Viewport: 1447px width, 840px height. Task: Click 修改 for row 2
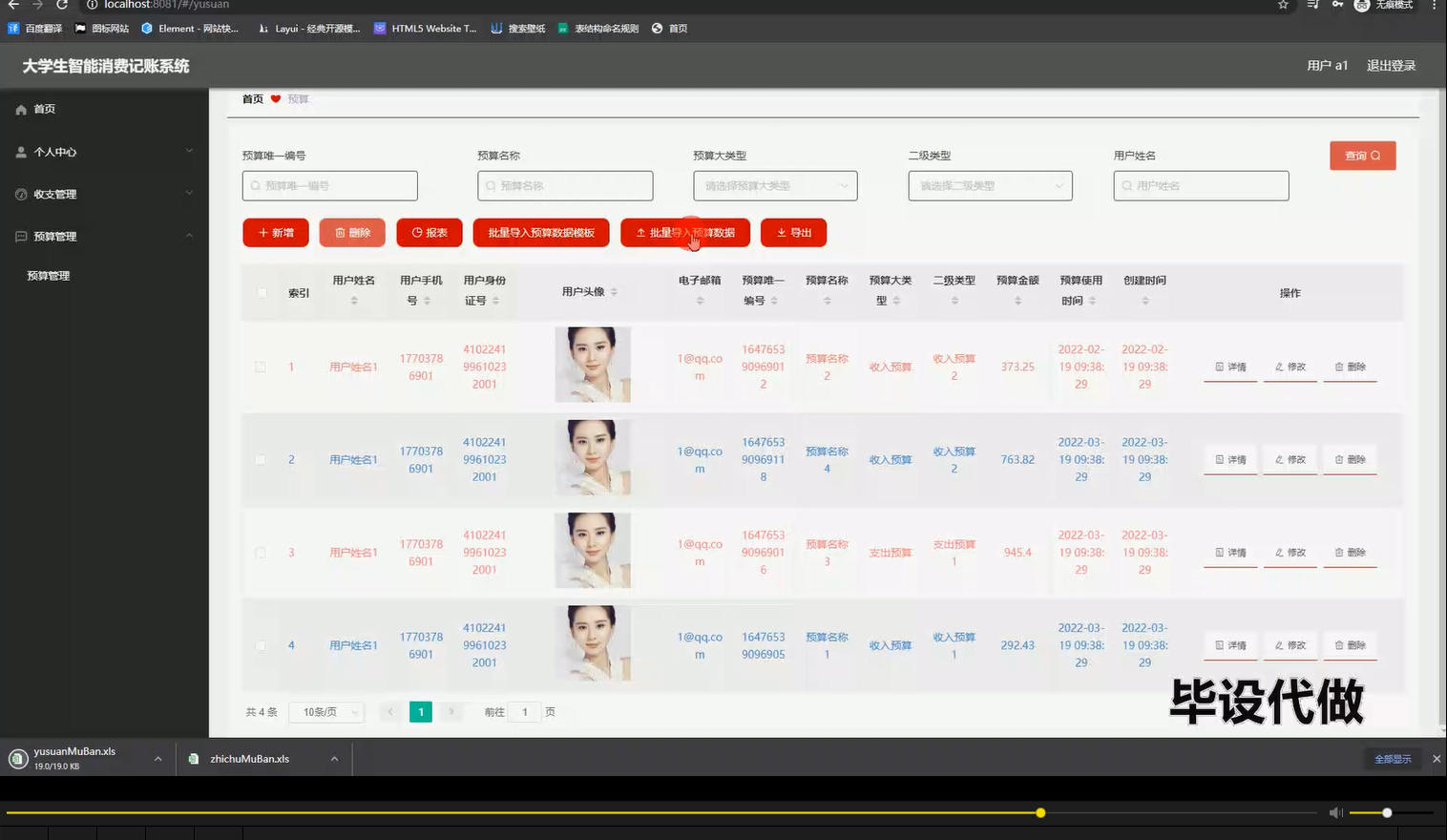(1290, 460)
